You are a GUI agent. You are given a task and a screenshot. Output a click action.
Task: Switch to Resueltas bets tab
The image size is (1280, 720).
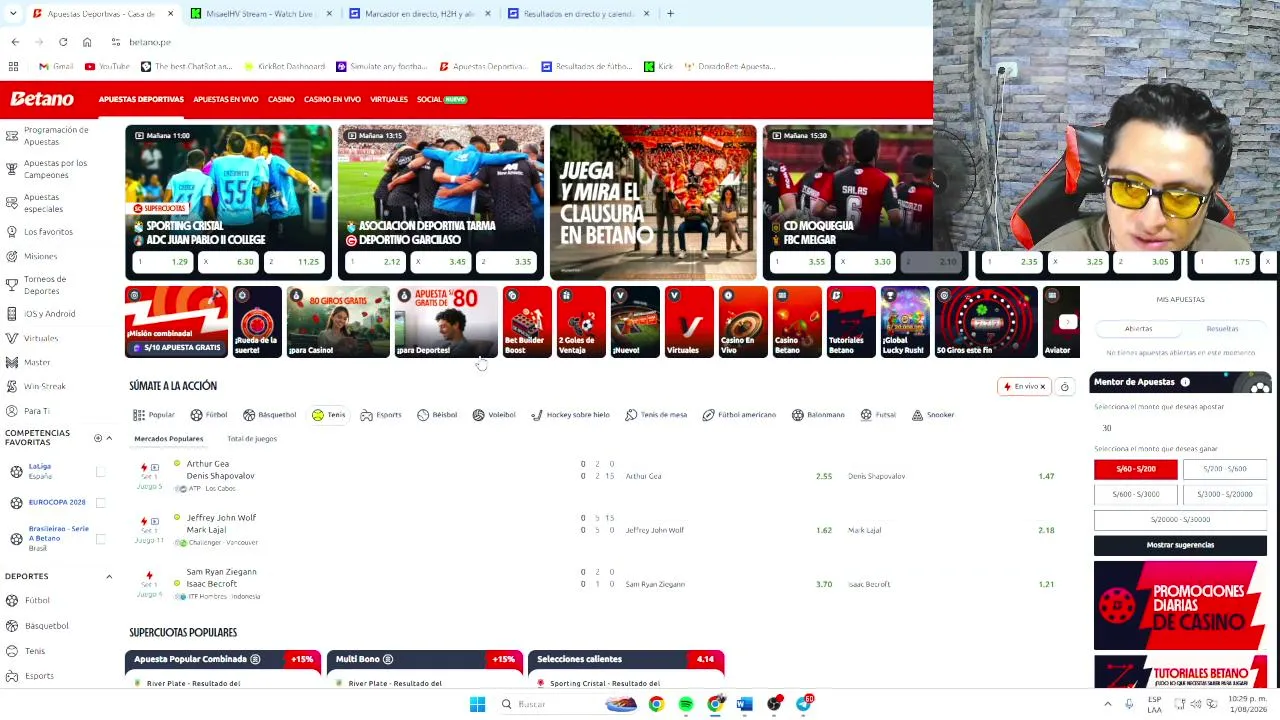click(x=1222, y=329)
